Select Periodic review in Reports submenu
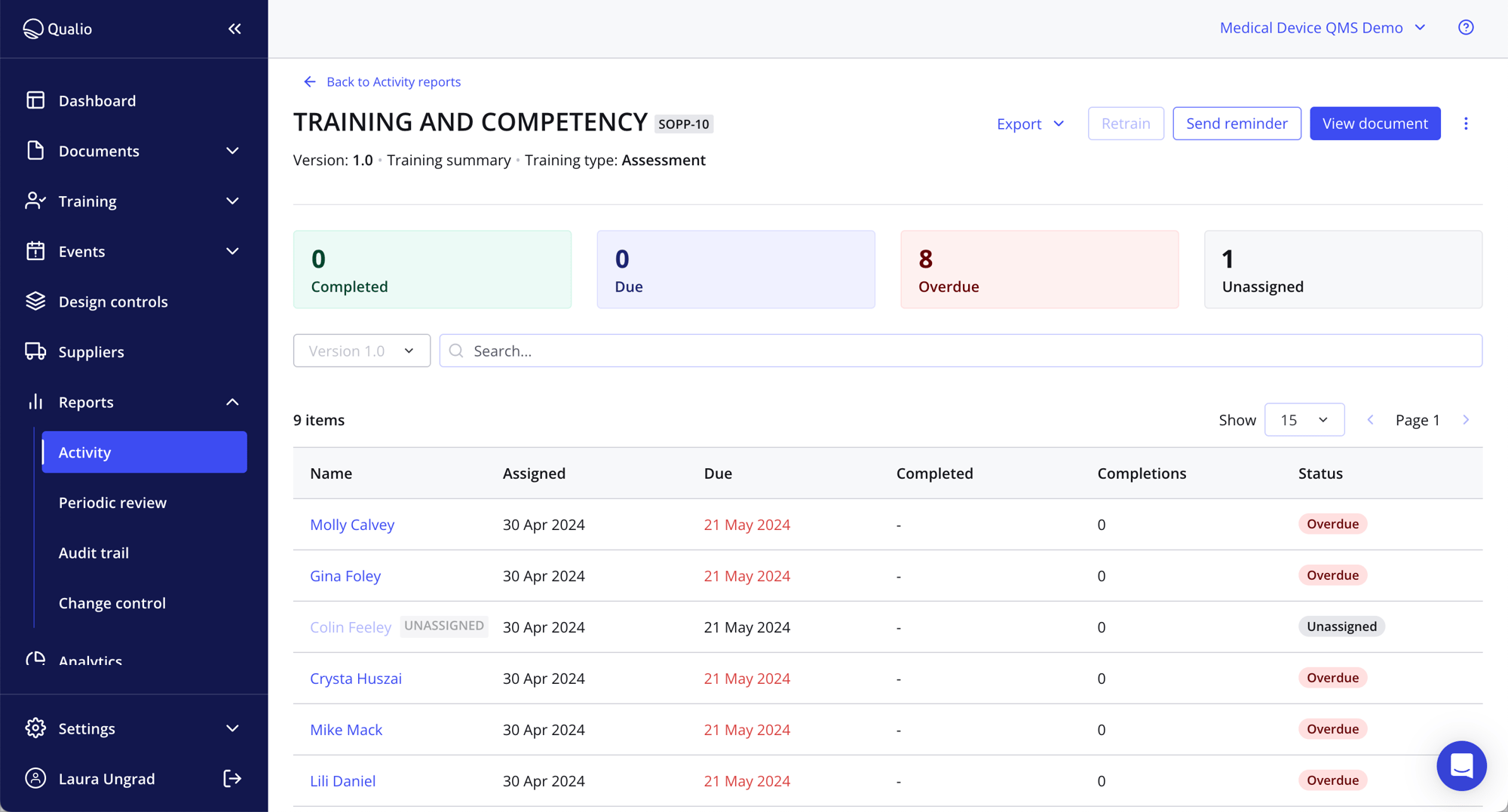 112,502
